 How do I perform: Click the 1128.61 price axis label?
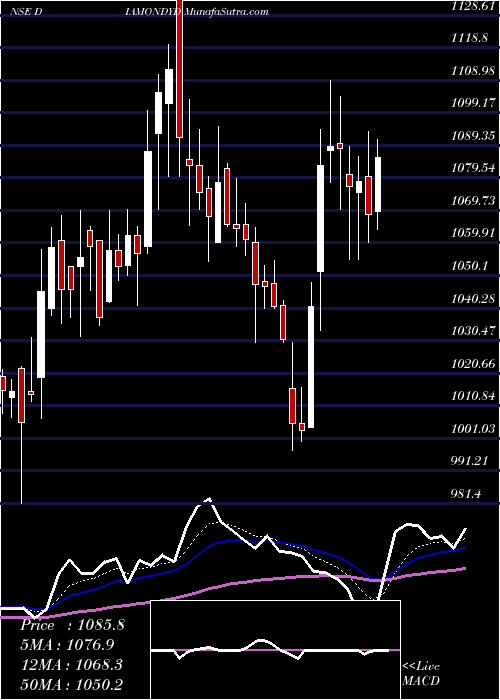click(474, 6)
